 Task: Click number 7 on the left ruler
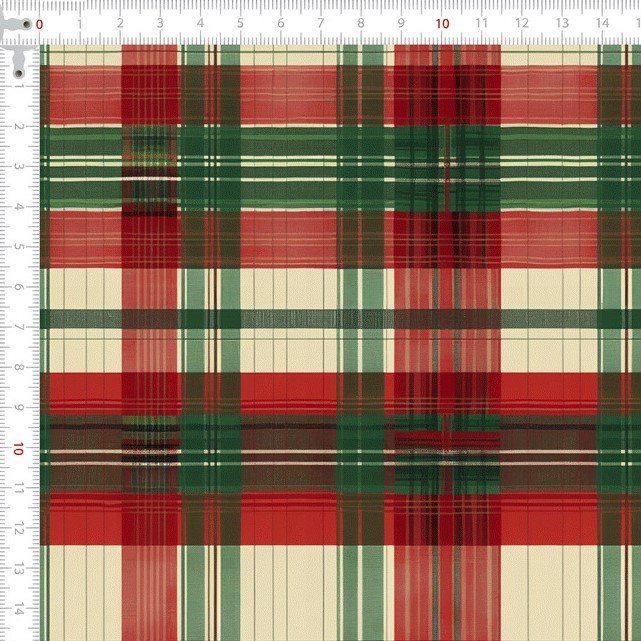(x=19, y=327)
